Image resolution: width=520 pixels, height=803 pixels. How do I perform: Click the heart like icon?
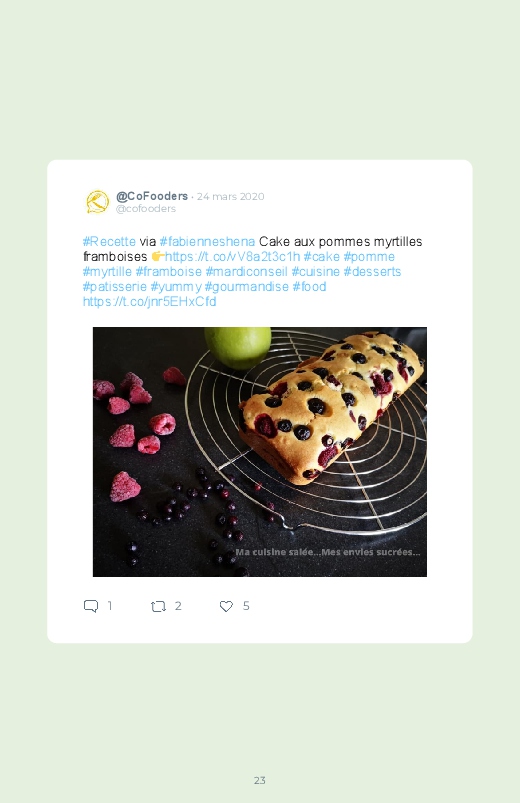click(x=226, y=606)
